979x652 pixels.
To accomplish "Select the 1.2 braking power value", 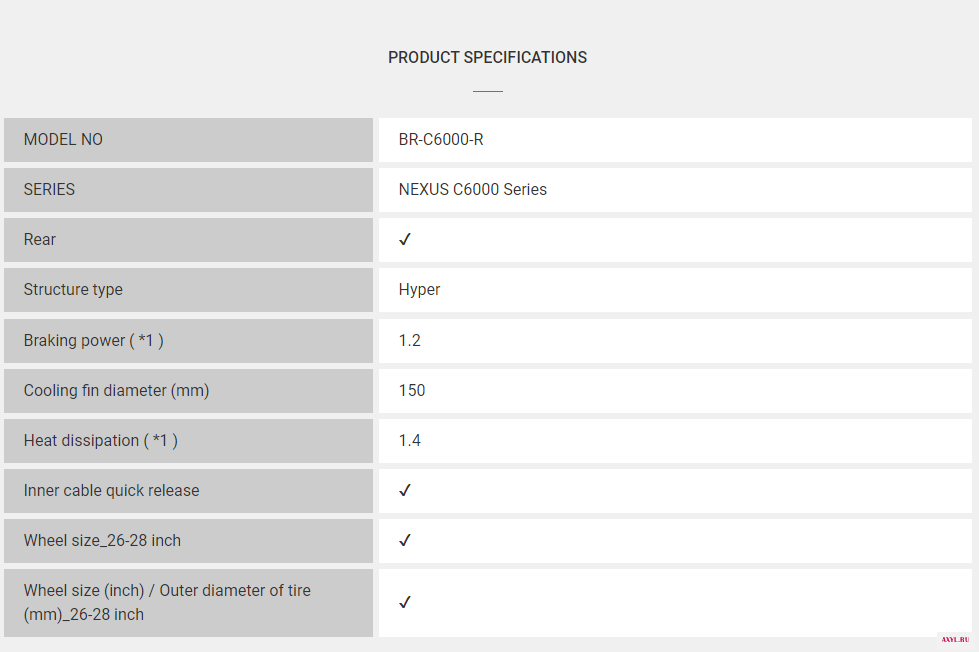I will point(410,340).
